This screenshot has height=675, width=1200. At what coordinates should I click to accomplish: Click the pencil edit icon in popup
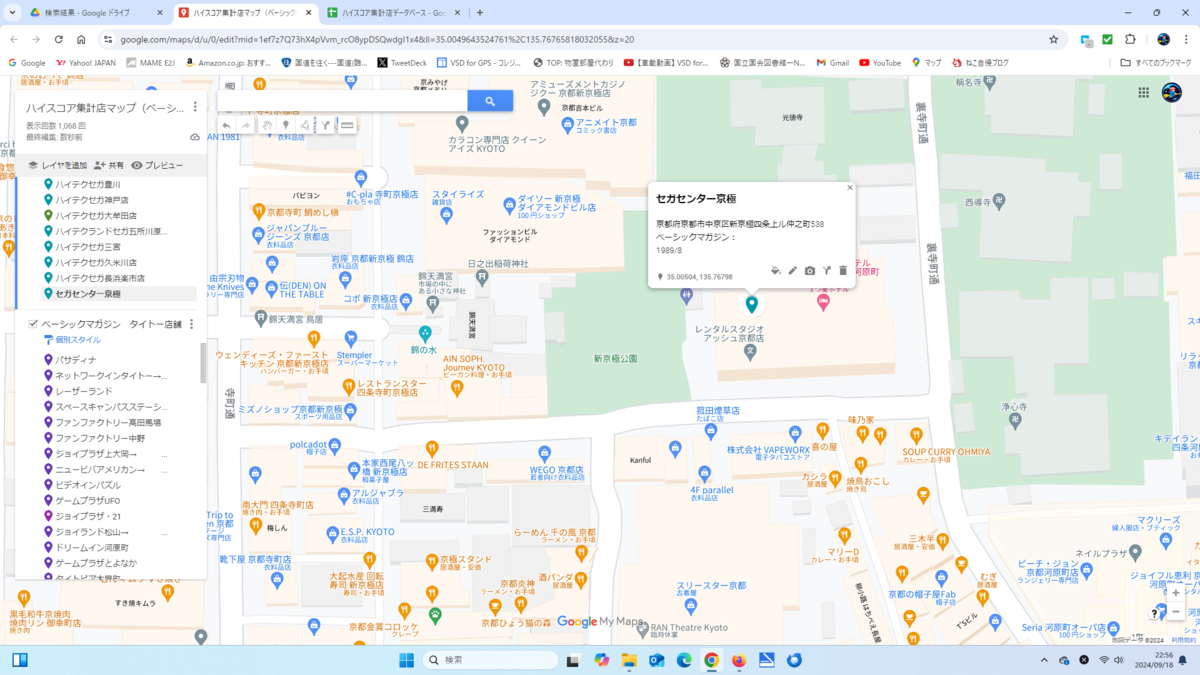pos(793,270)
